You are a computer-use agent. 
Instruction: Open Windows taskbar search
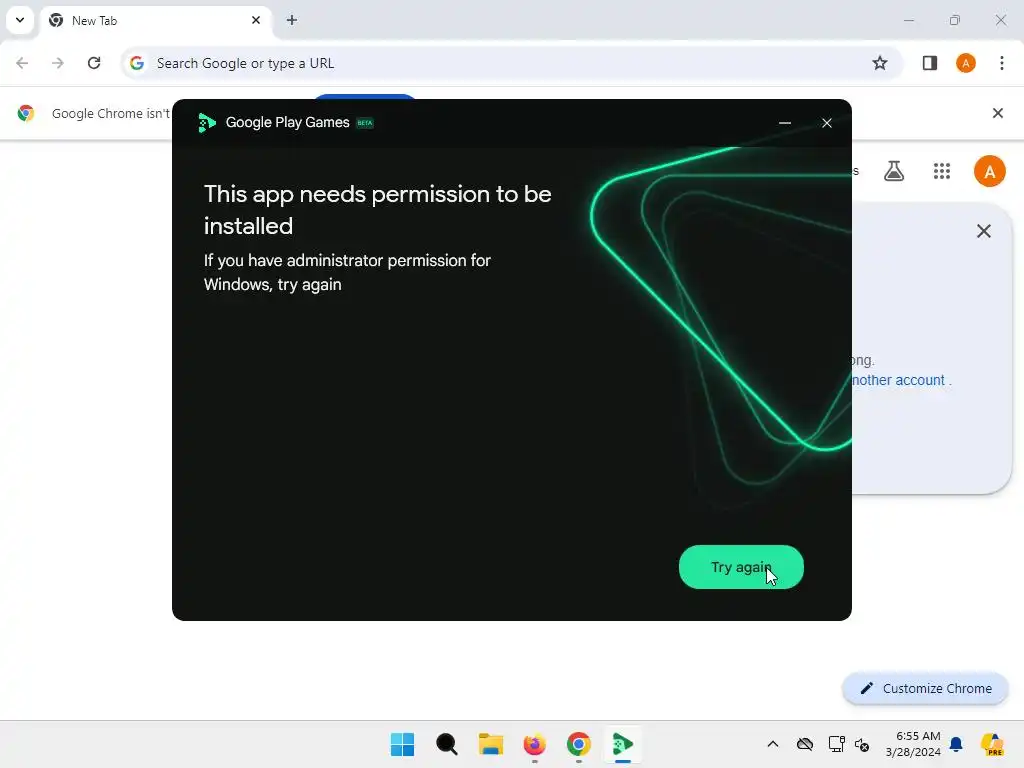point(447,744)
